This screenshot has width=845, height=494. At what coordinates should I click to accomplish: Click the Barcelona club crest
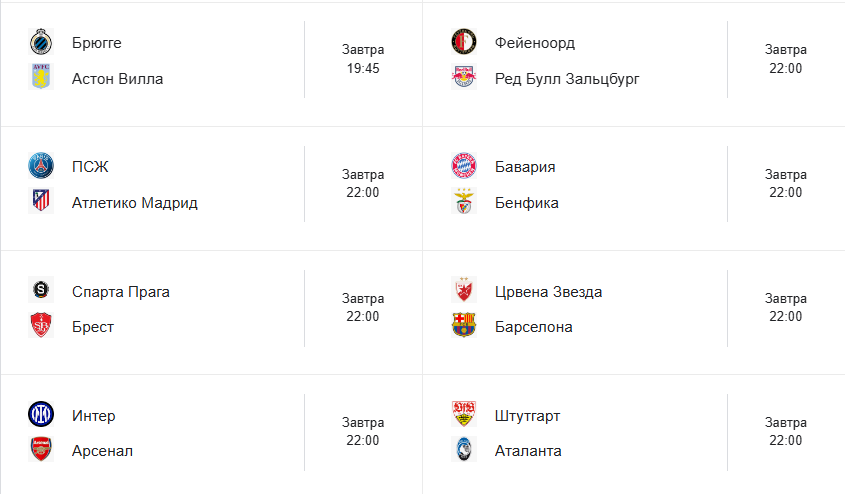point(463,326)
